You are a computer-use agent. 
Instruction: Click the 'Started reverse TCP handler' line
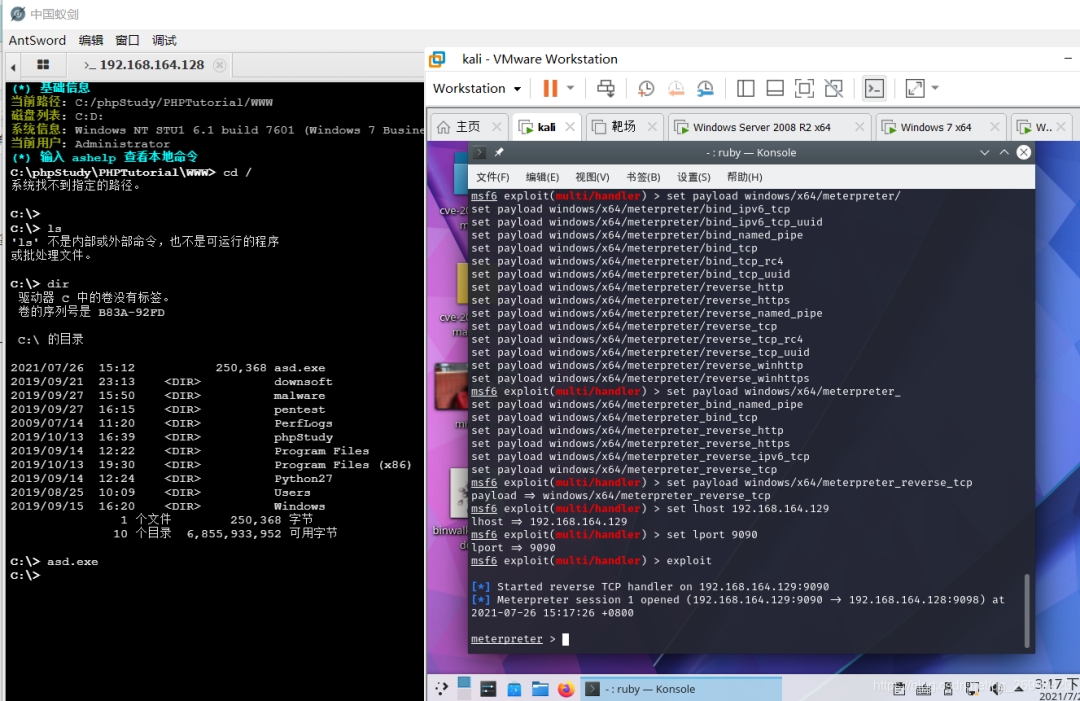tap(650, 587)
